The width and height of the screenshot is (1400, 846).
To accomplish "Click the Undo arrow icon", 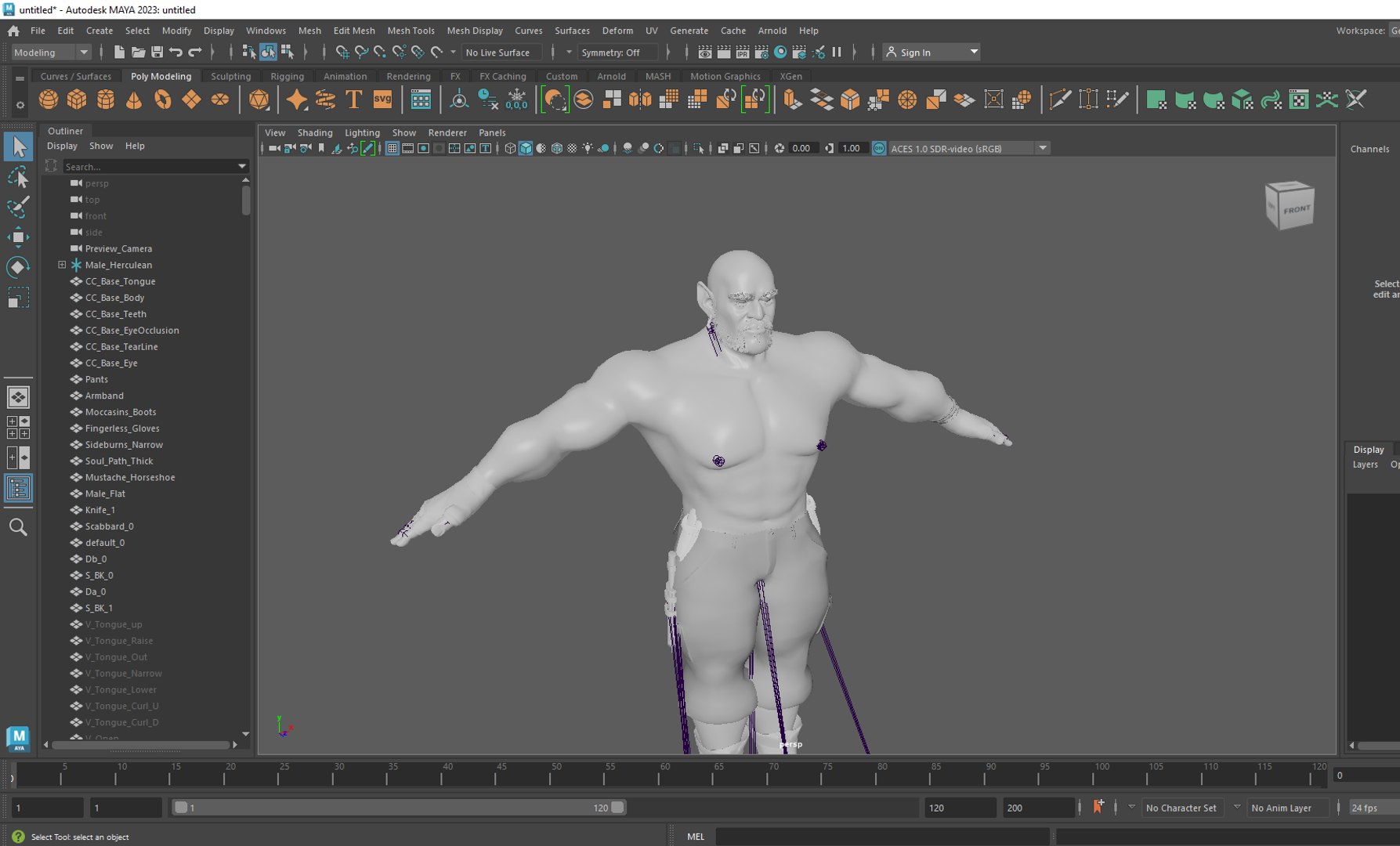I will point(175,52).
